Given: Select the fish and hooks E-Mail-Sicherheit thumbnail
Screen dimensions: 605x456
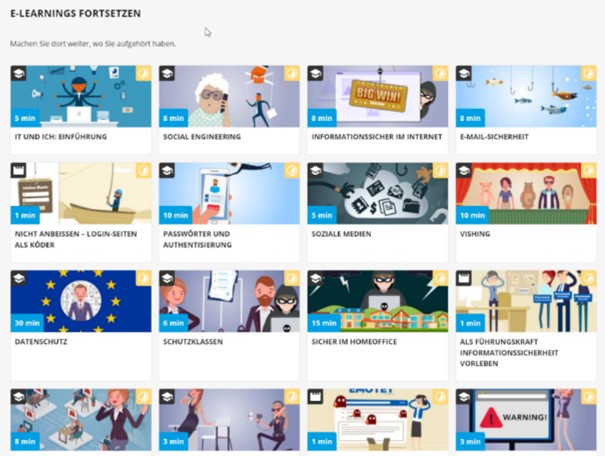Looking at the screenshot, I should click(526, 96).
